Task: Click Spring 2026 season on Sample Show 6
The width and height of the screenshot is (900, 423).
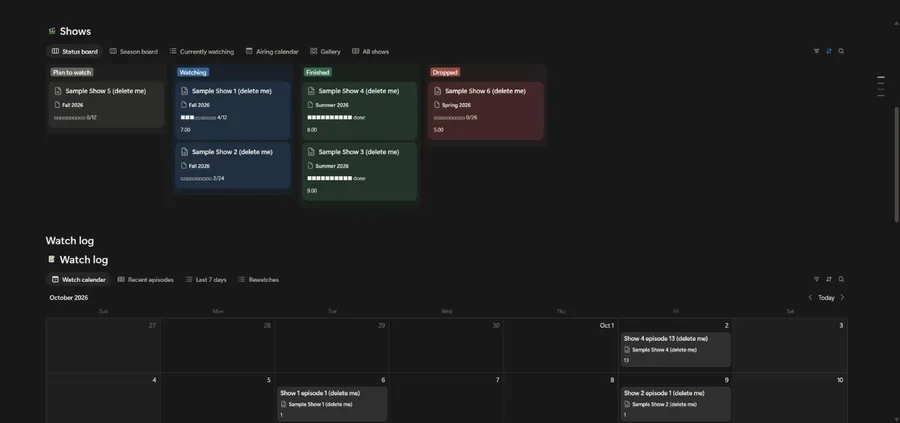Action: coord(452,105)
